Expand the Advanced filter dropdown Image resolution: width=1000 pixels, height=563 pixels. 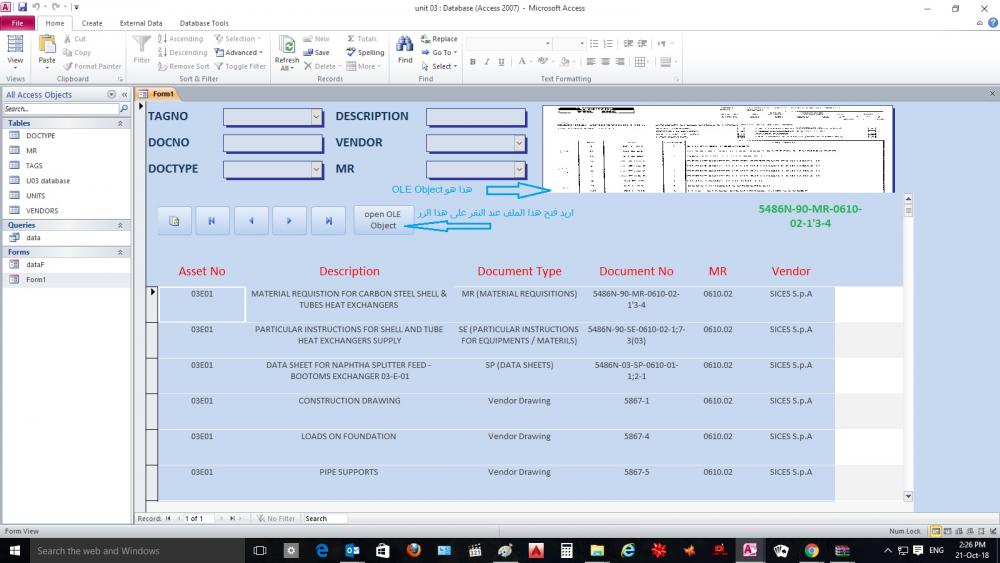[240, 52]
